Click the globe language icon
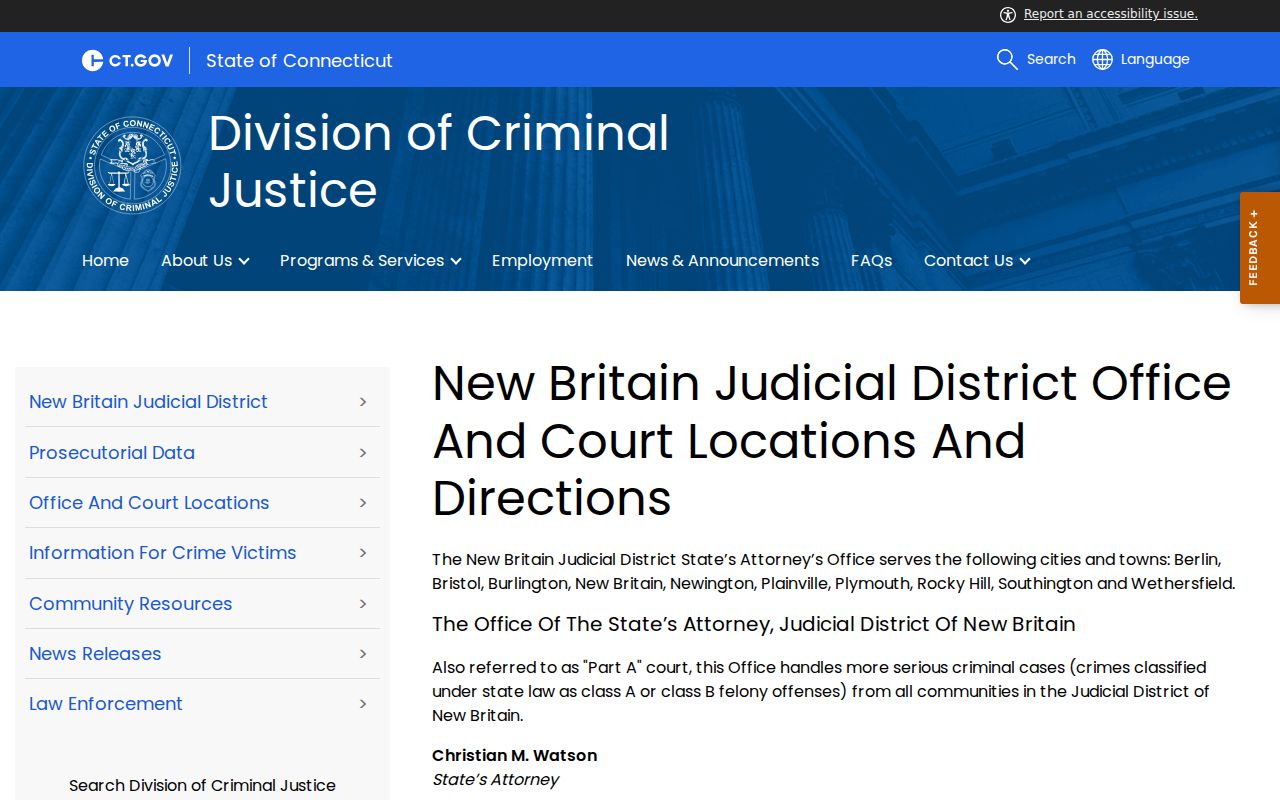 pyautogui.click(x=1102, y=59)
